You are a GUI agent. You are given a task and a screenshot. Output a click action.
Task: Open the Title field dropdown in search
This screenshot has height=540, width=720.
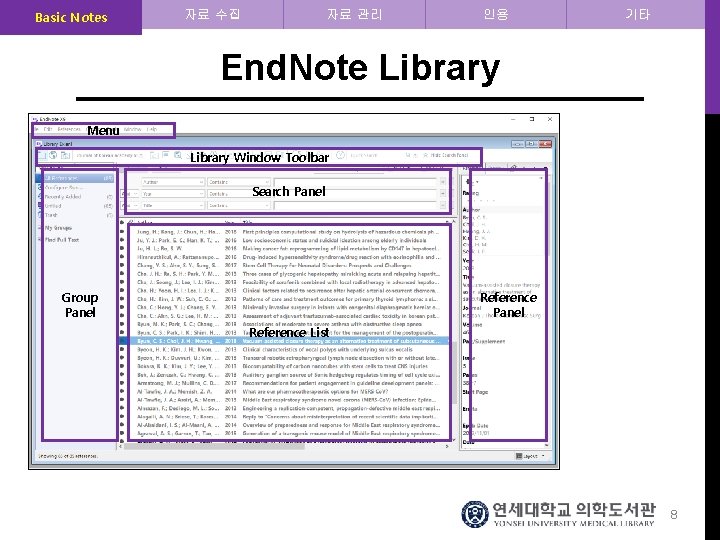pos(173,206)
